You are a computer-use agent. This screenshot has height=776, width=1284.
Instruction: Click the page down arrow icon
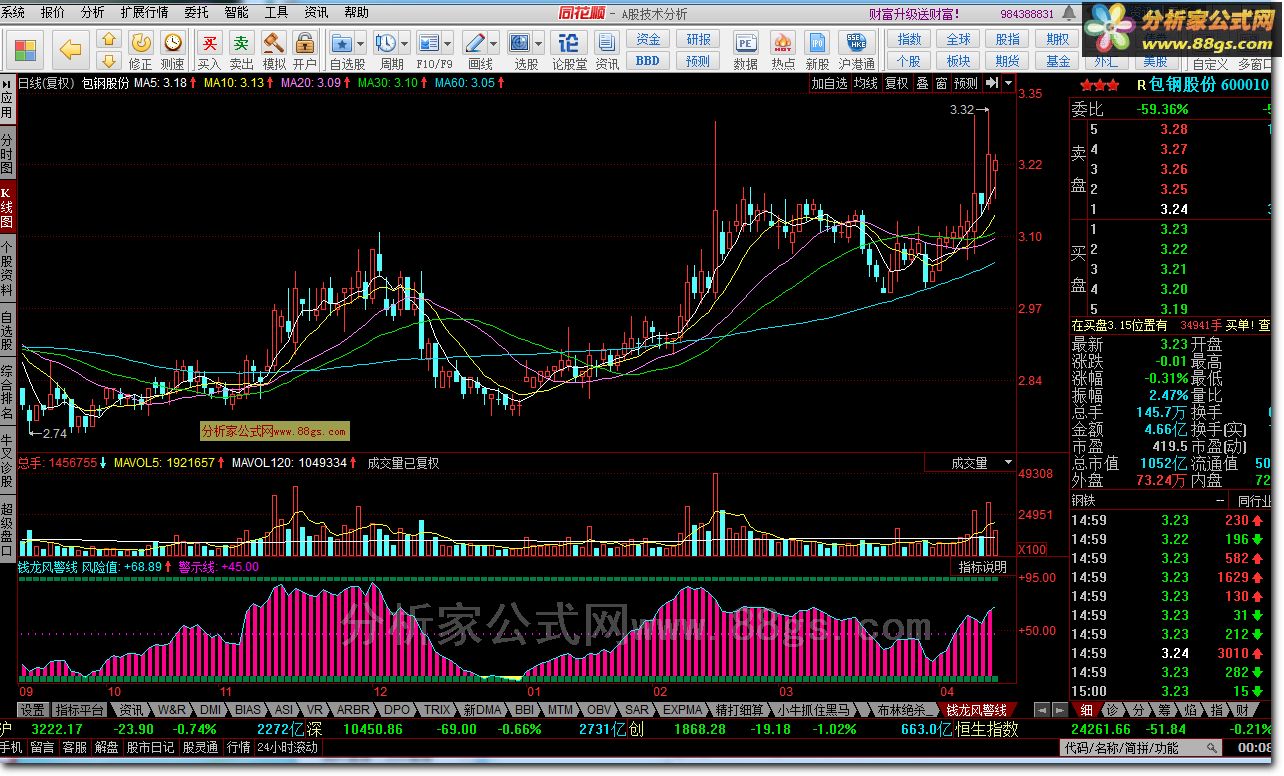109,60
